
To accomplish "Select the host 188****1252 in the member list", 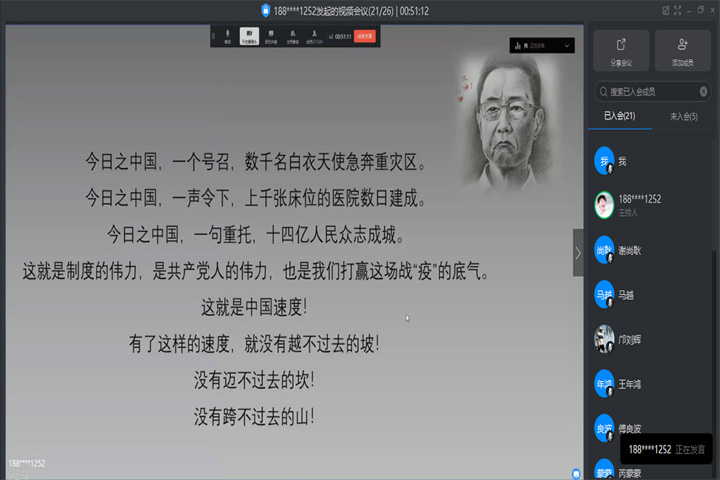I will click(652, 205).
